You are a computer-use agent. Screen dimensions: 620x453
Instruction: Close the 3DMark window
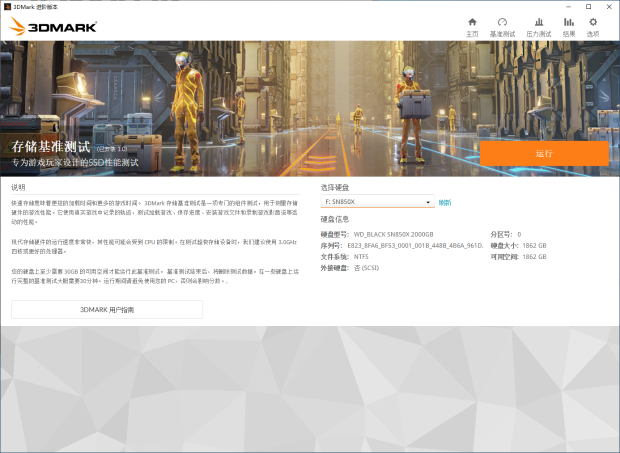coord(609,7)
